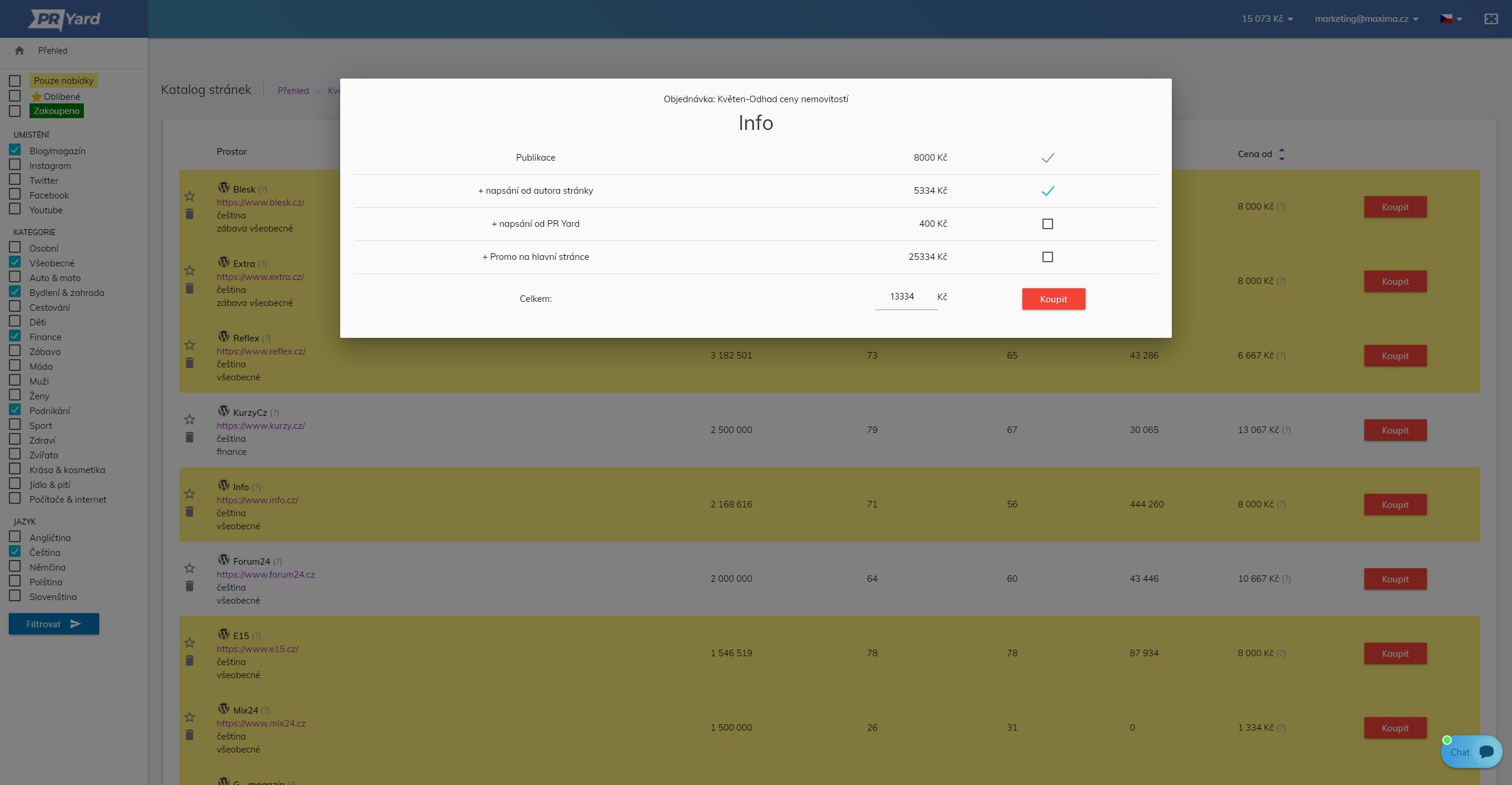1512x785 pixels.
Task: Expand the 15 073 Kč balance dropdown
Action: tap(1267, 19)
